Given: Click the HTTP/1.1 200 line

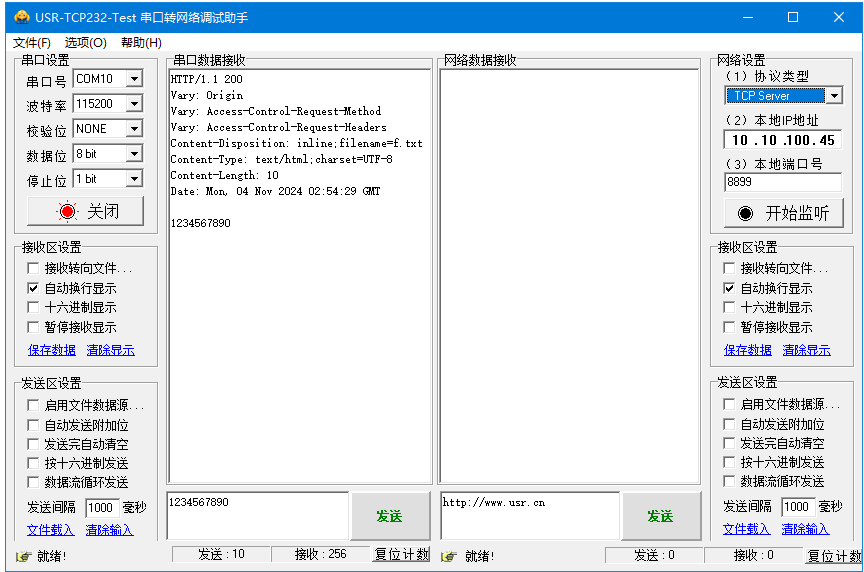Looking at the screenshot, I should pyautogui.click(x=207, y=79).
